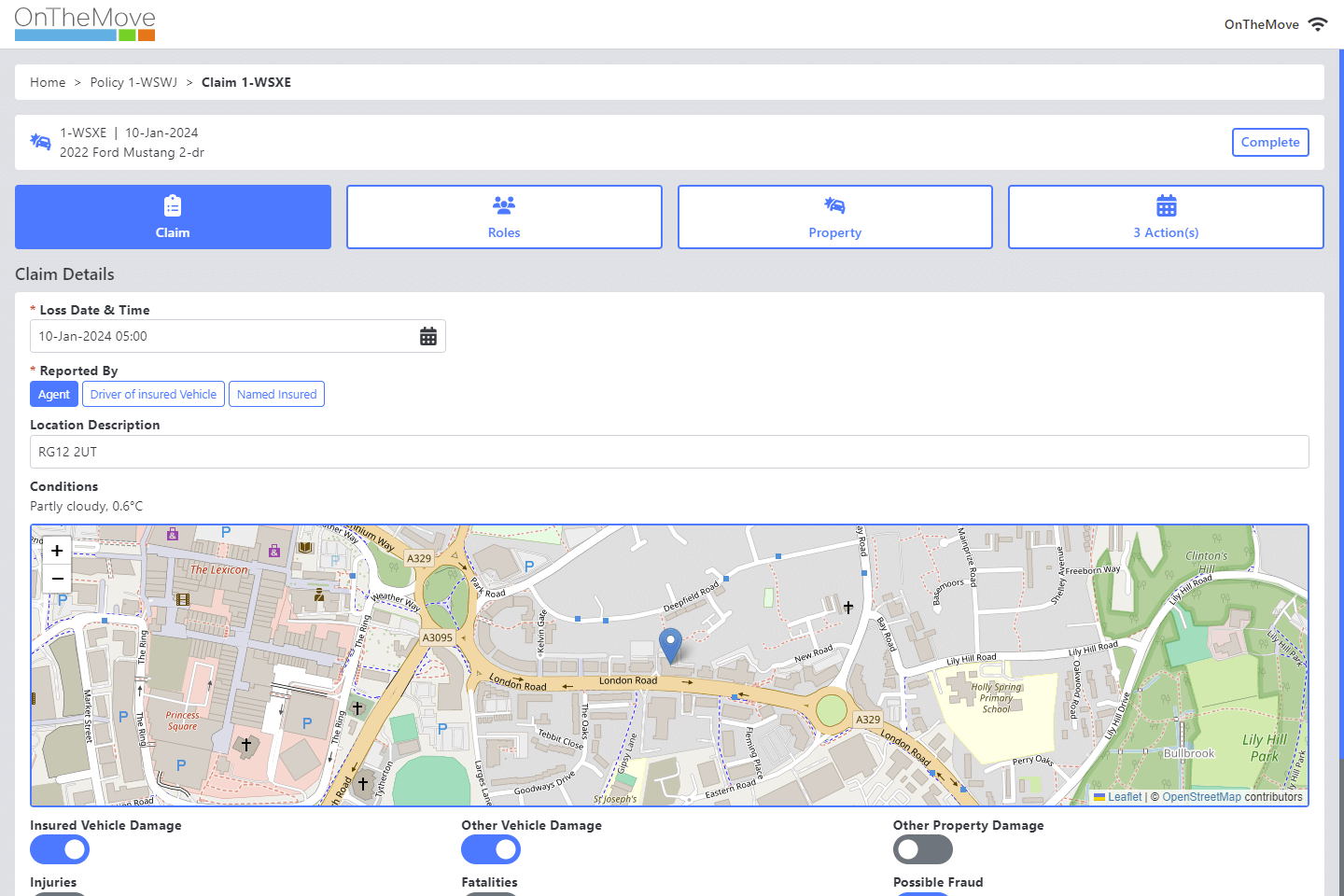Zoom in on the map using plus icon

click(x=57, y=550)
